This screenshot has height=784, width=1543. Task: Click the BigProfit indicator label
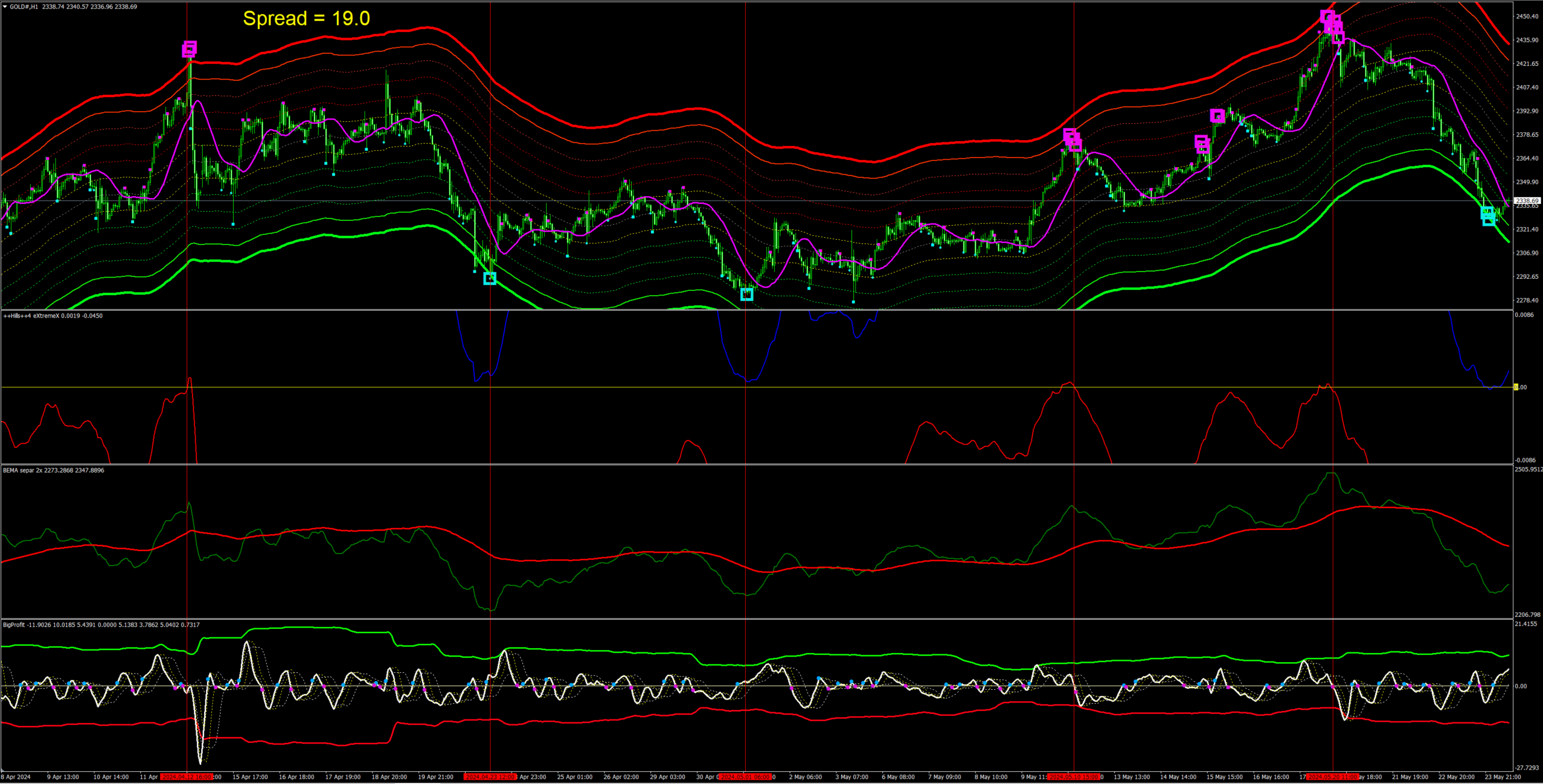click(14, 625)
